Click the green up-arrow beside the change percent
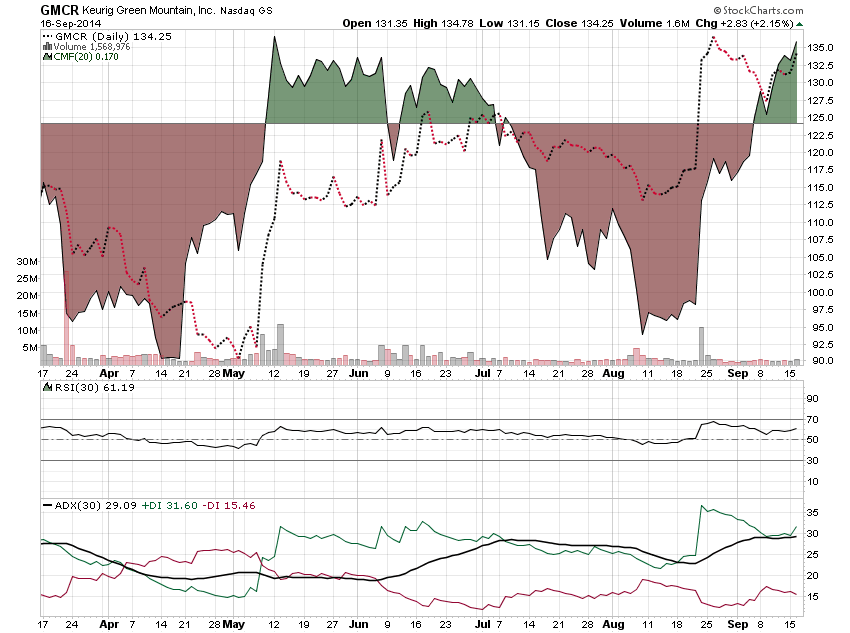This screenshot has width=850, height=633. coord(800,24)
